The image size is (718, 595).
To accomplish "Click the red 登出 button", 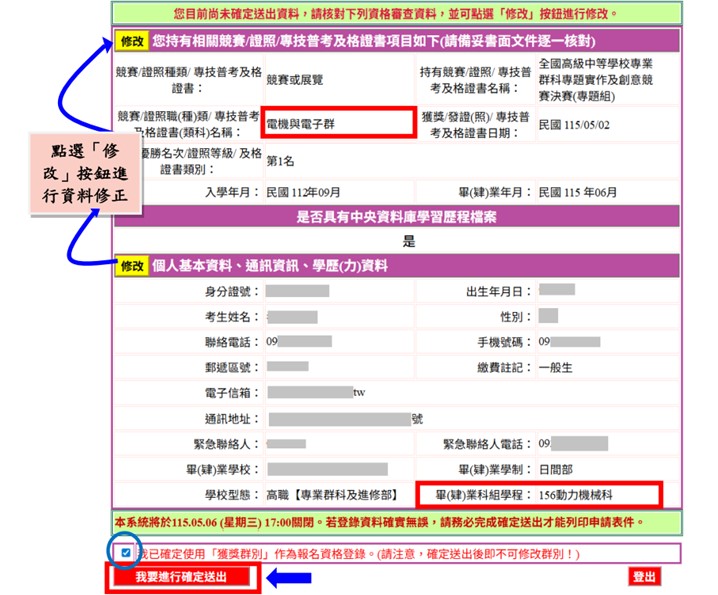I will pos(645,577).
